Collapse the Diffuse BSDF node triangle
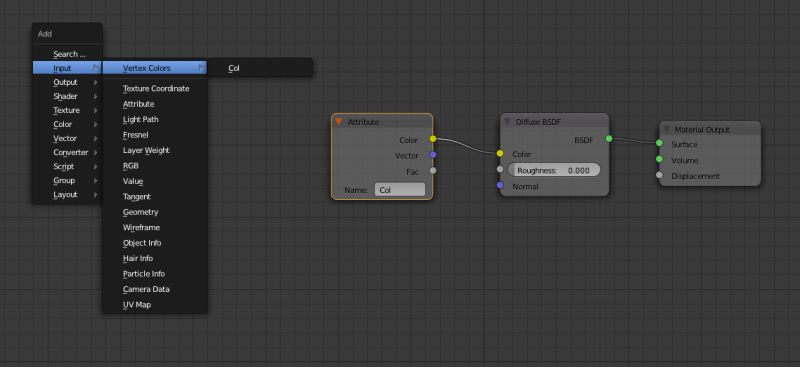The width and height of the screenshot is (800, 367). [507, 121]
